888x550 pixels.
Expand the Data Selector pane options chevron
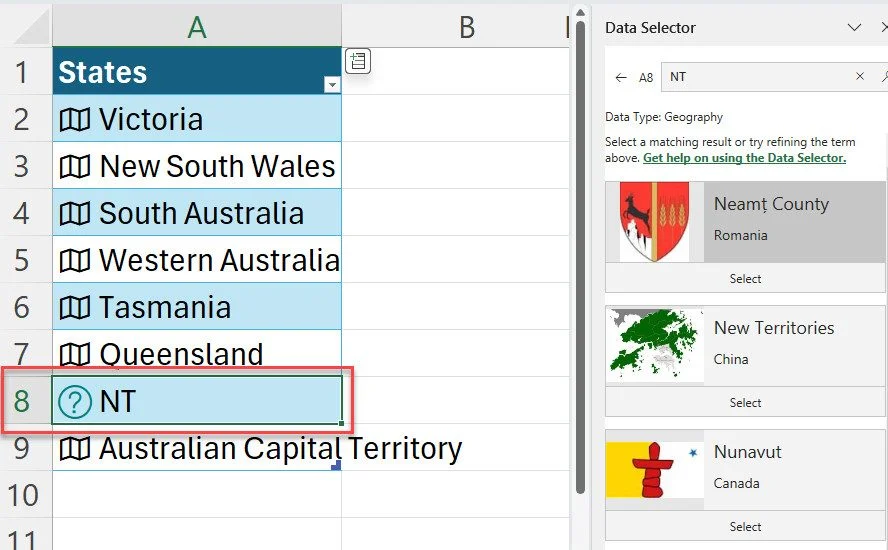tap(854, 27)
